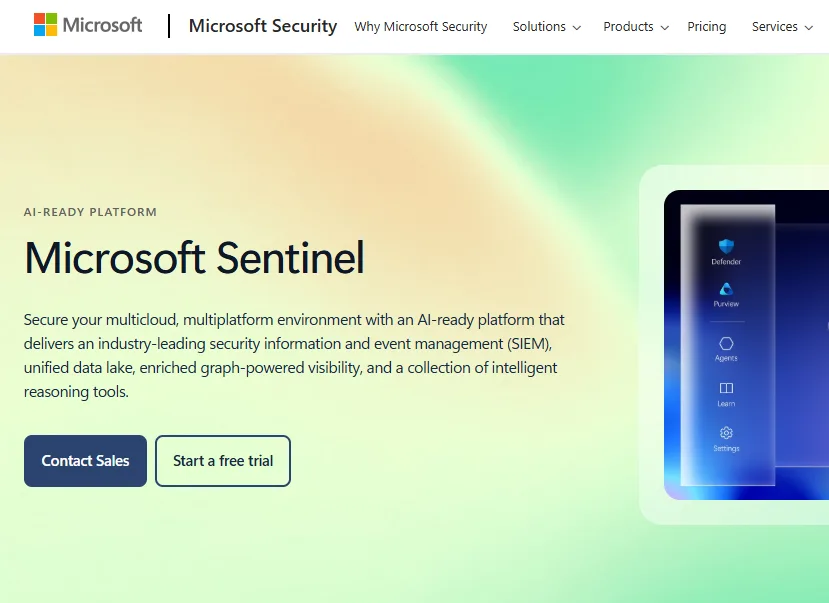Select the Agents icon in the preview sidebar

[x=727, y=344]
